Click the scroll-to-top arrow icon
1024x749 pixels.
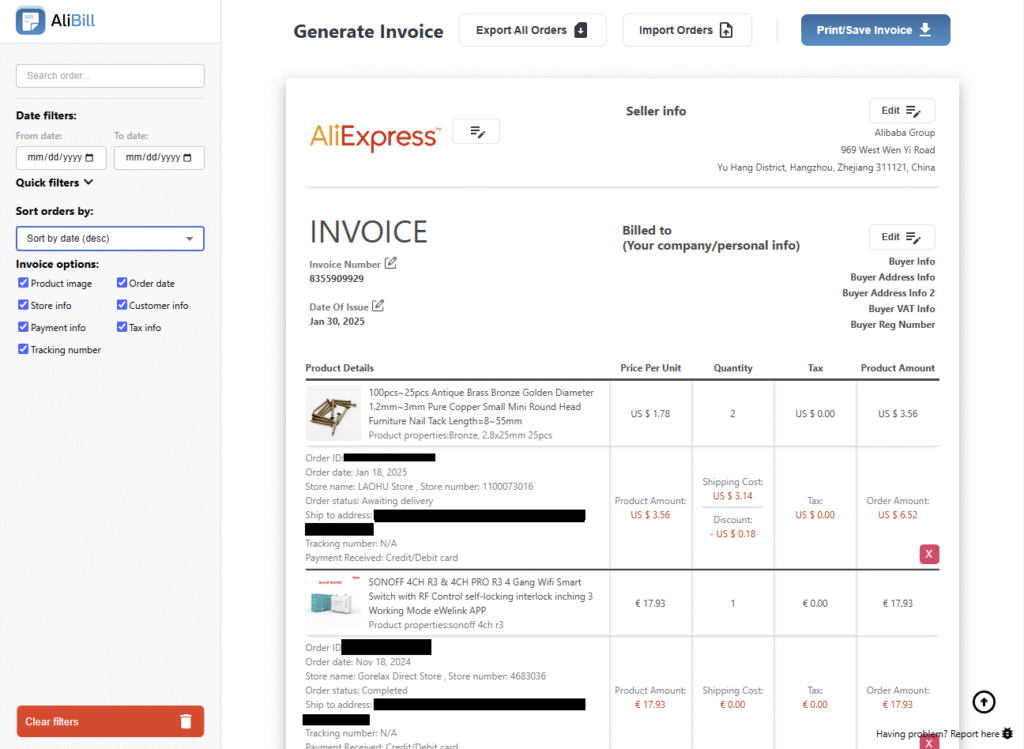point(984,702)
